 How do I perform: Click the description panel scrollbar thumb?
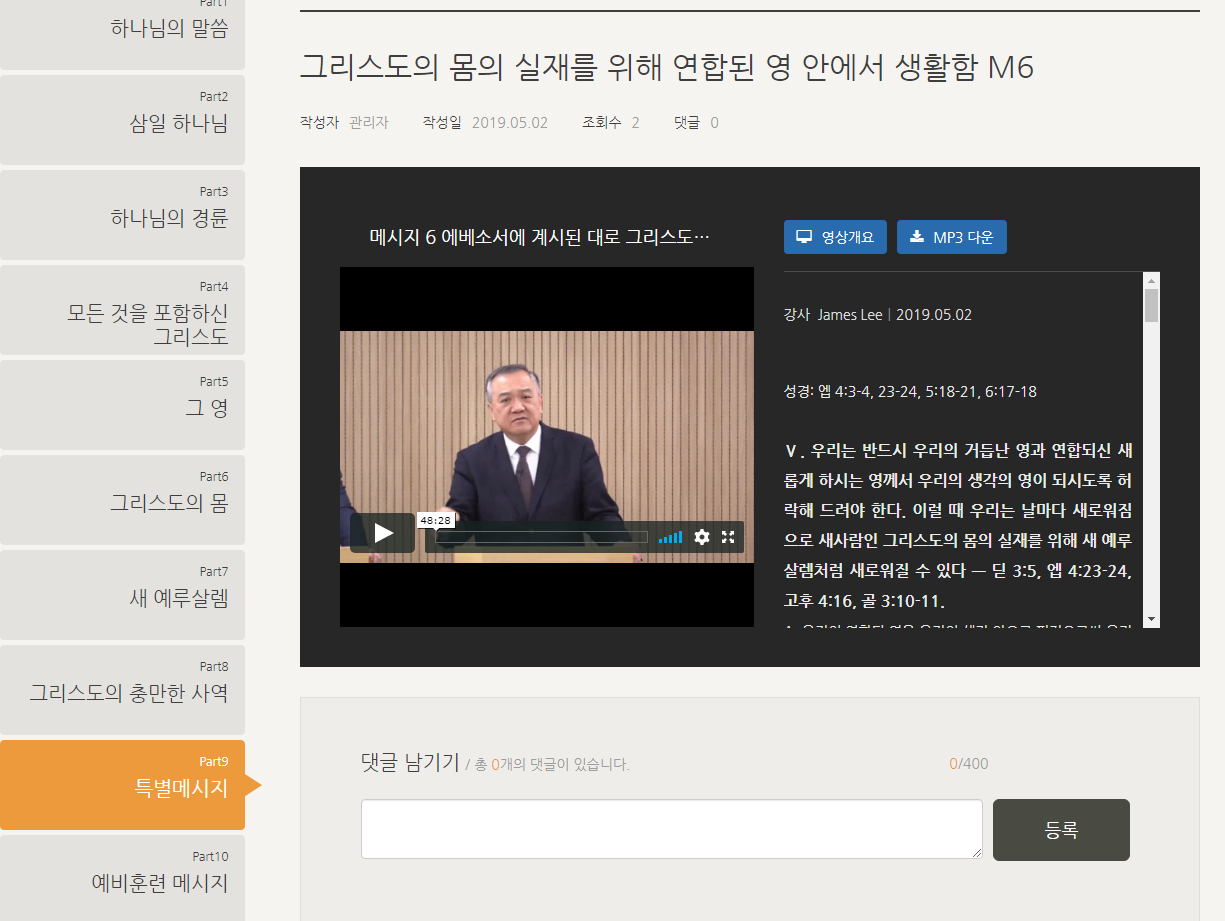pyautogui.click(x=1151, y=305)
